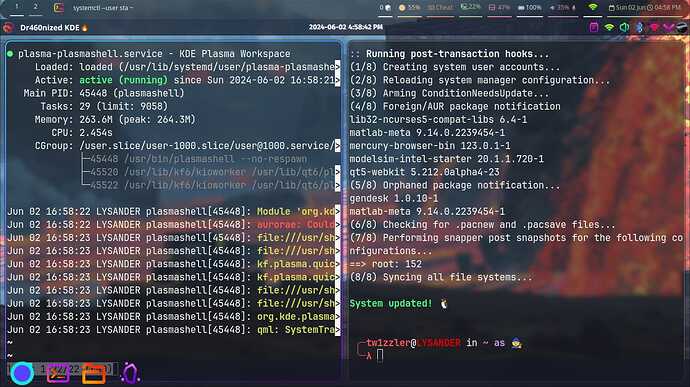Click the teal speaker volume tray icon
Image resolution: width=690 pixels, height=387 pixels.
(x=624, y=27)
